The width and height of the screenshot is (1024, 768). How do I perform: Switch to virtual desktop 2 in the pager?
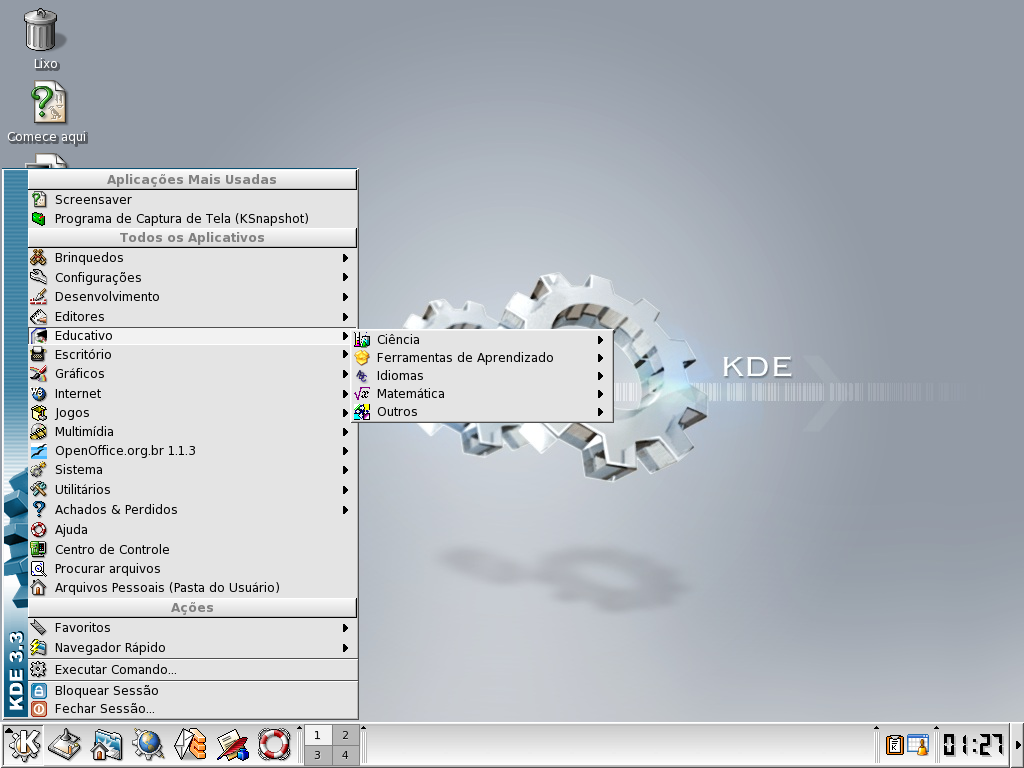[x=345, y=735]
